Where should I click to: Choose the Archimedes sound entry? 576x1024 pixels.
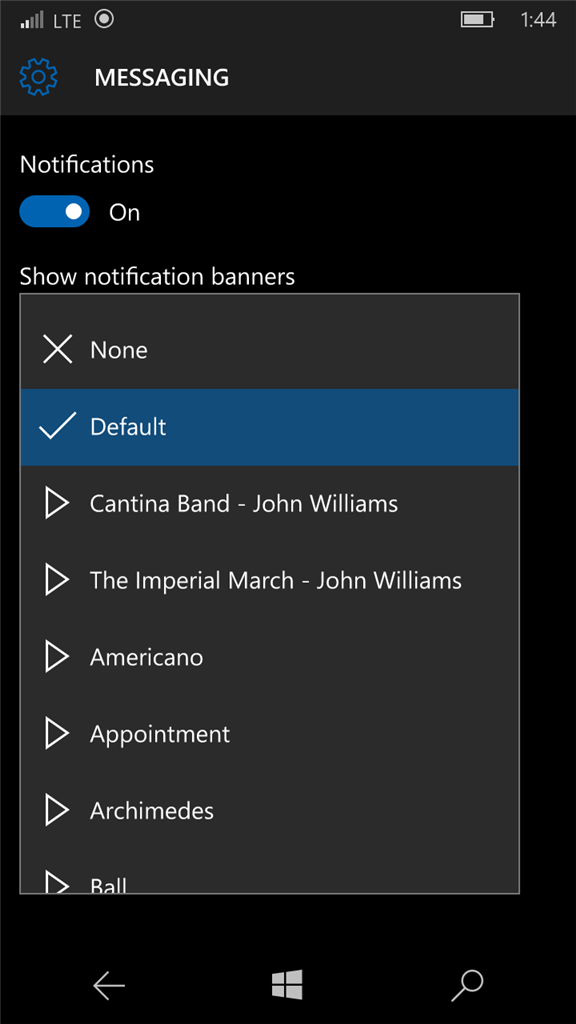(270, 810)
